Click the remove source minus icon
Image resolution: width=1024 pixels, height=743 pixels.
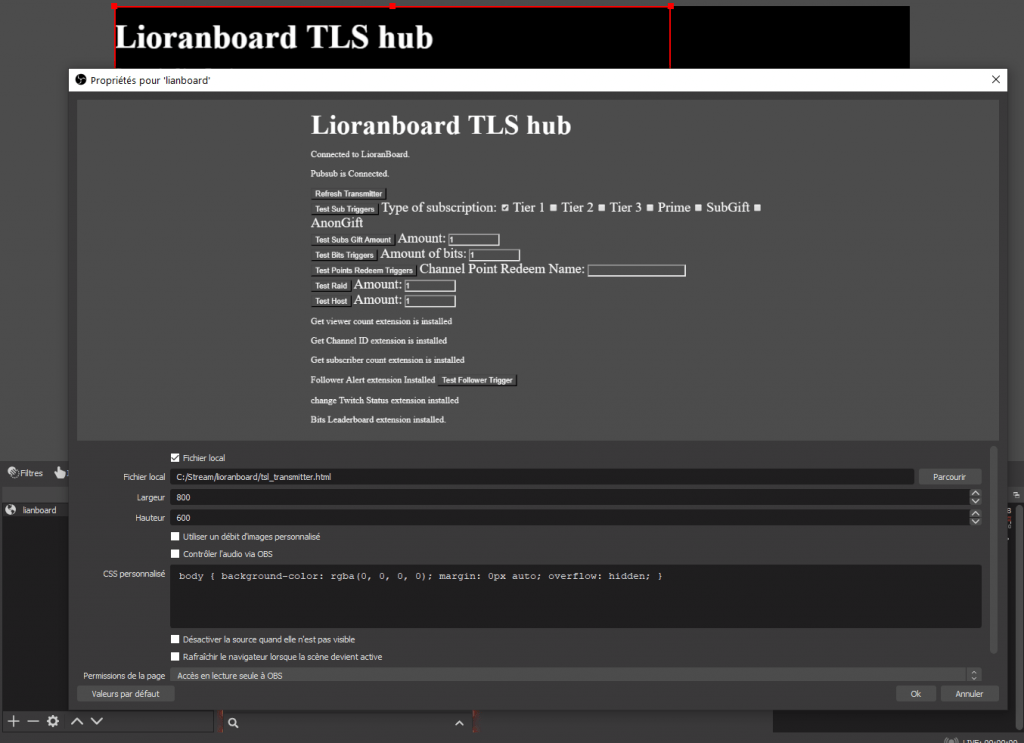[x=33, y=721]
